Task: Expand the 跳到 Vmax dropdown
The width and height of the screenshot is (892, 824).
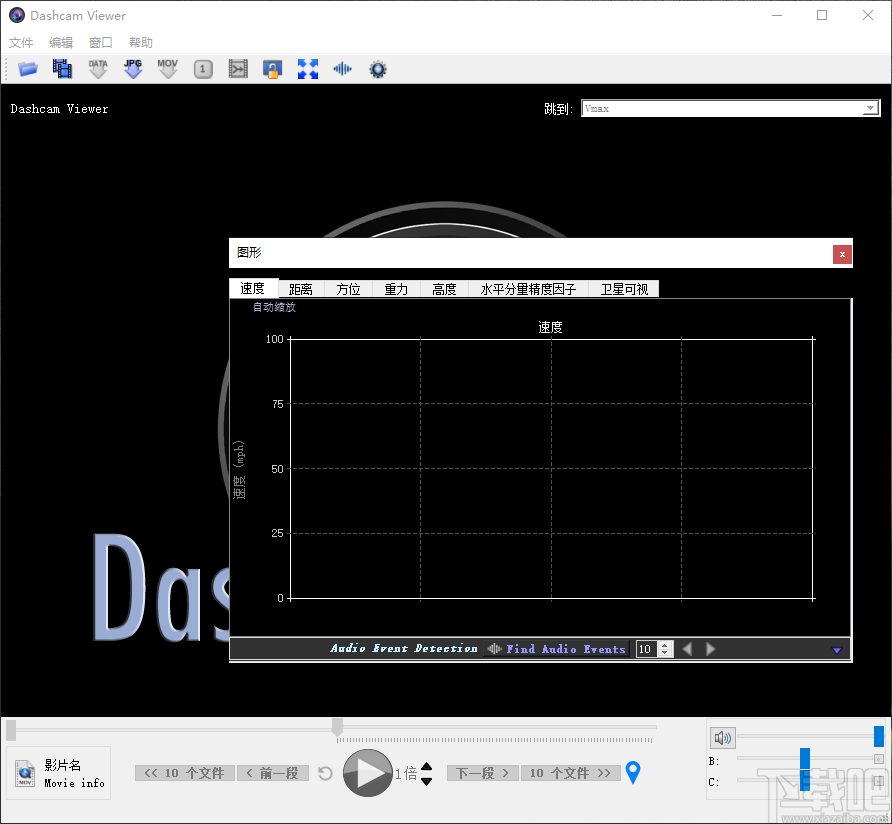Action: [870, 108]
